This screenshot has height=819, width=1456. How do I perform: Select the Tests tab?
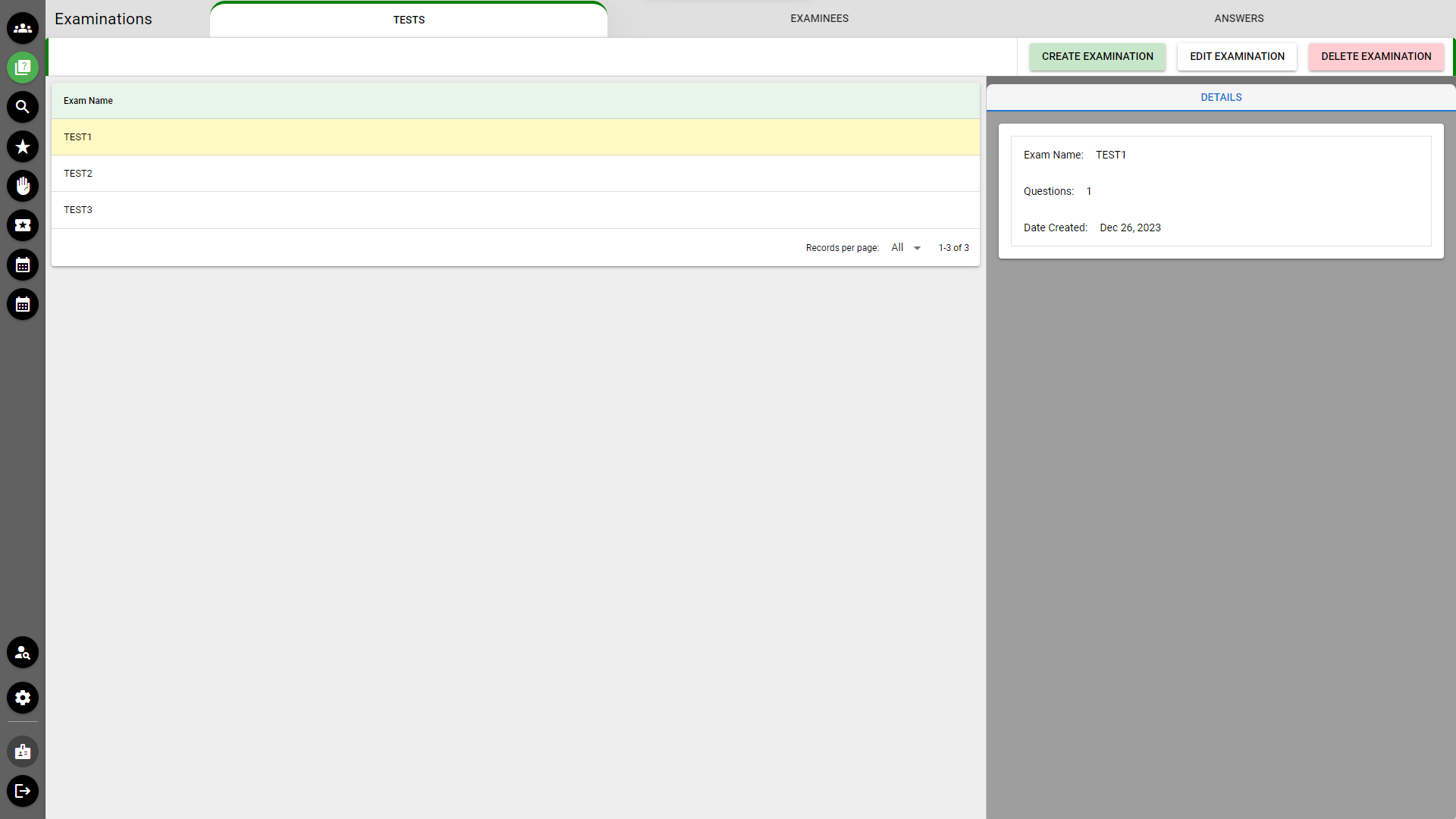[x=409, y=20]
